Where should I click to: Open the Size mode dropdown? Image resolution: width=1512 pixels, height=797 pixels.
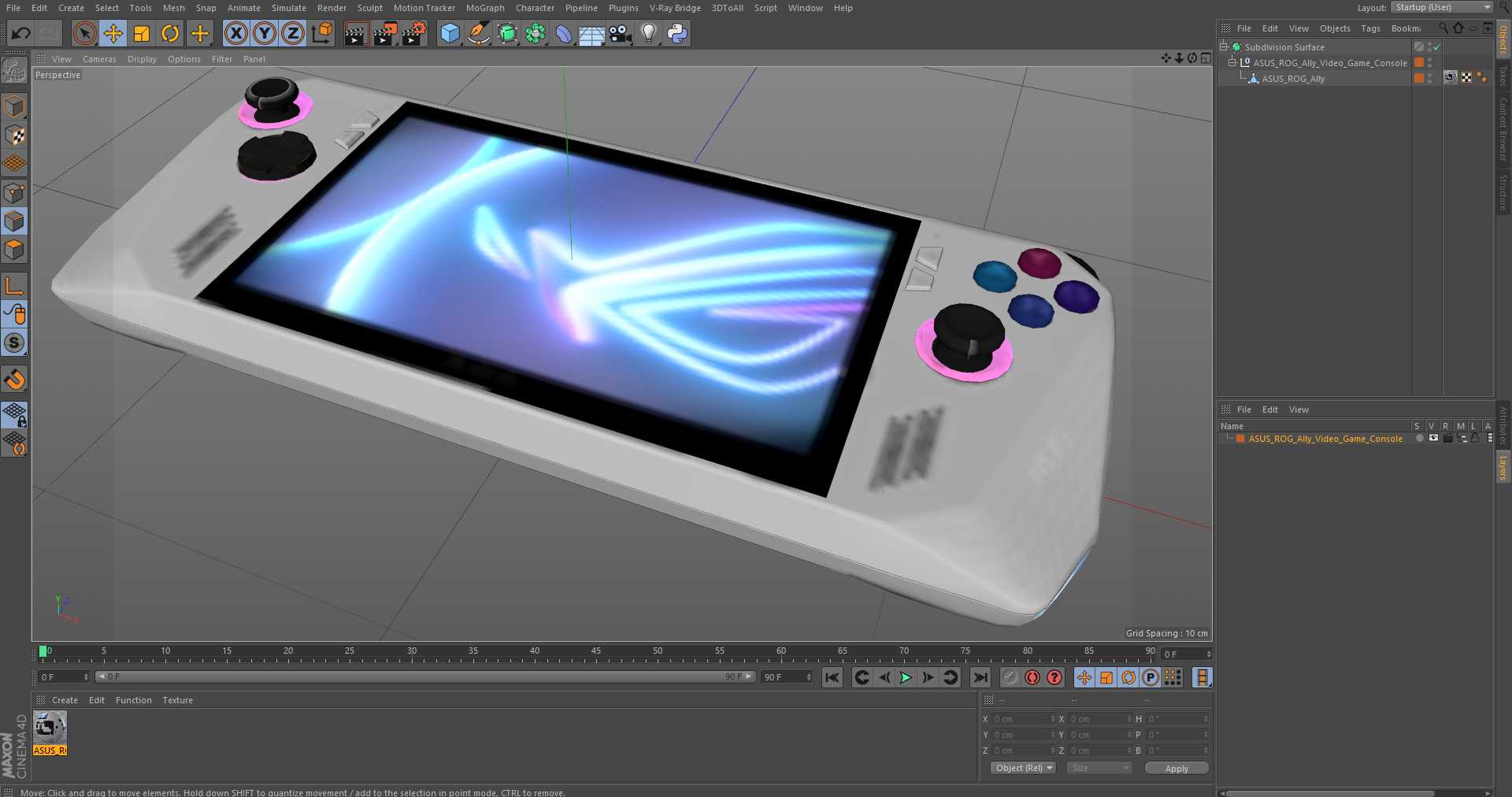[x=1099, y=768]
